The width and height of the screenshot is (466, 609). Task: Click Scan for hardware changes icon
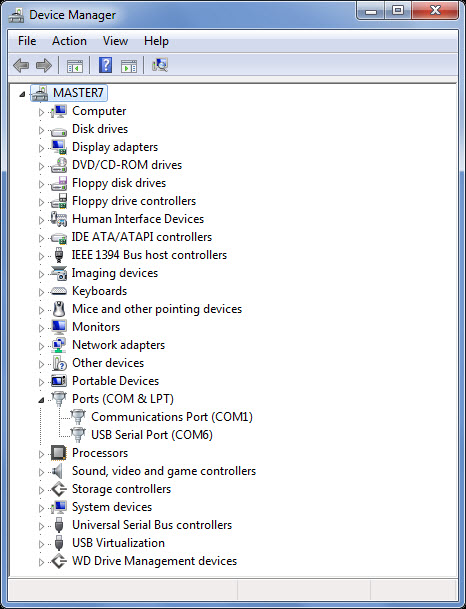point(160,65)
